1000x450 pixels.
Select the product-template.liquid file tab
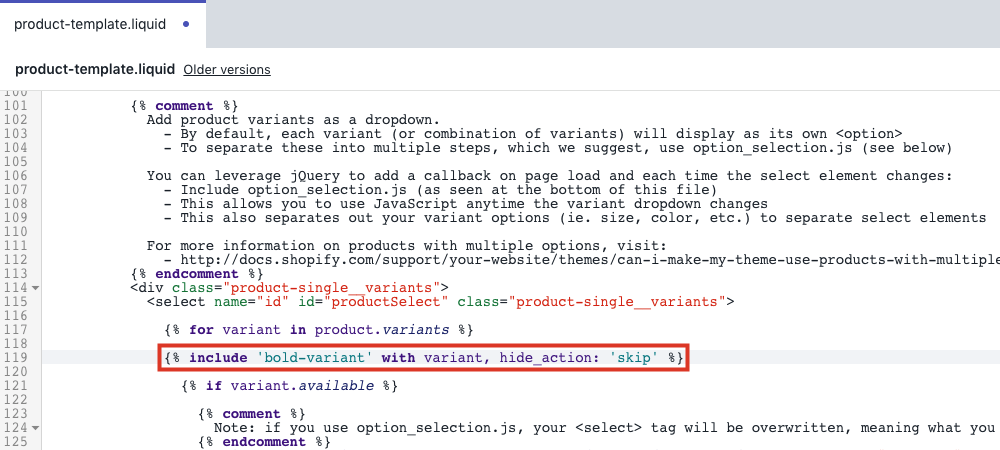pyautogui.click(x=103, y=24)
